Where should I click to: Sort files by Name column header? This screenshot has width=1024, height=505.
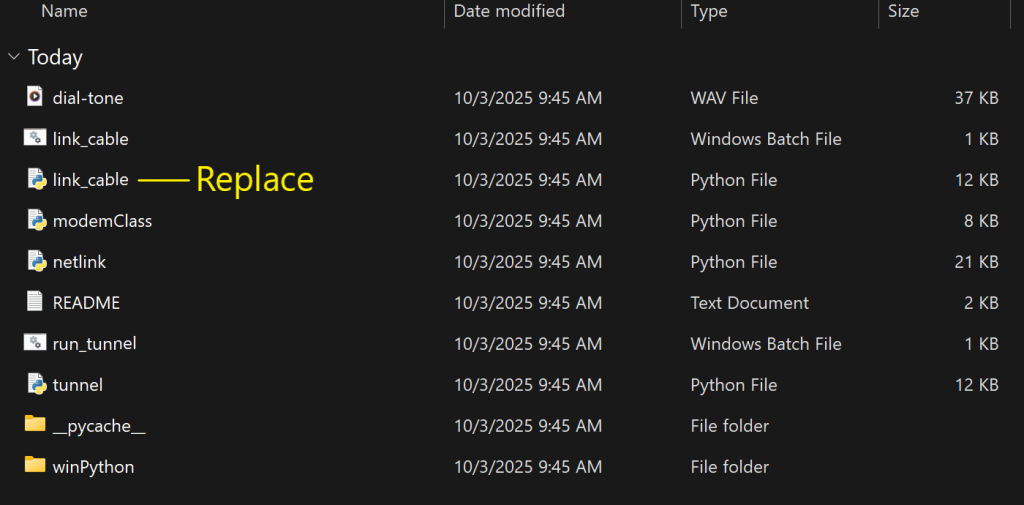click(64, 12)
